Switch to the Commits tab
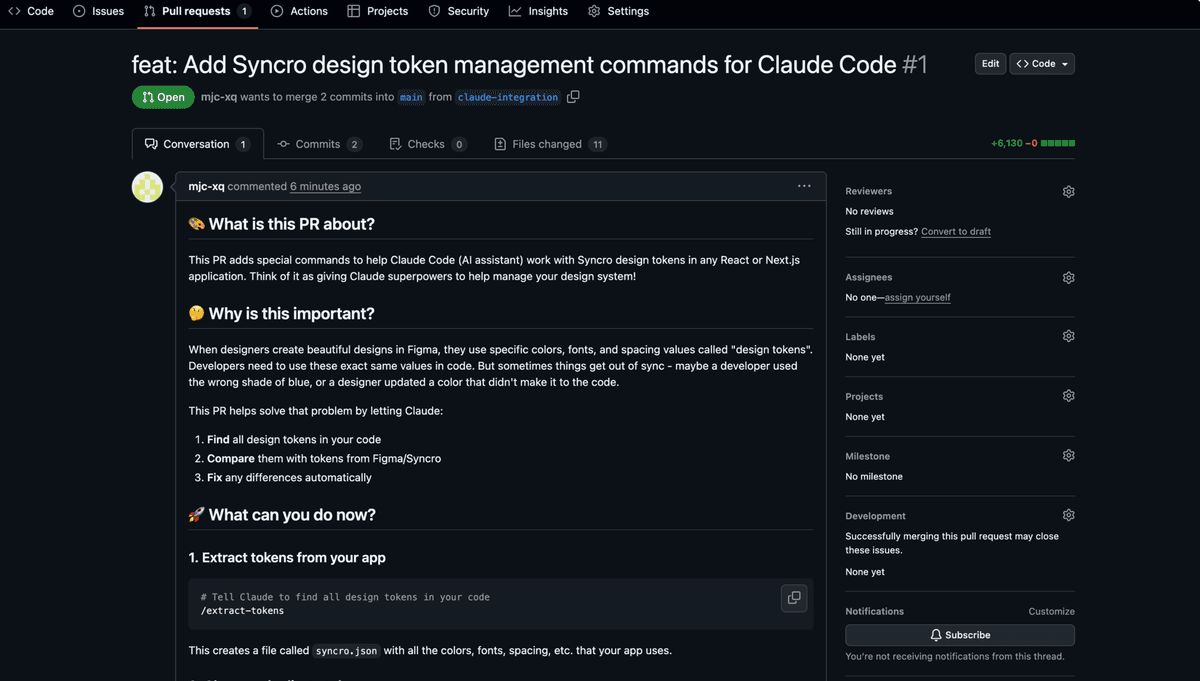 coord(319,144)
